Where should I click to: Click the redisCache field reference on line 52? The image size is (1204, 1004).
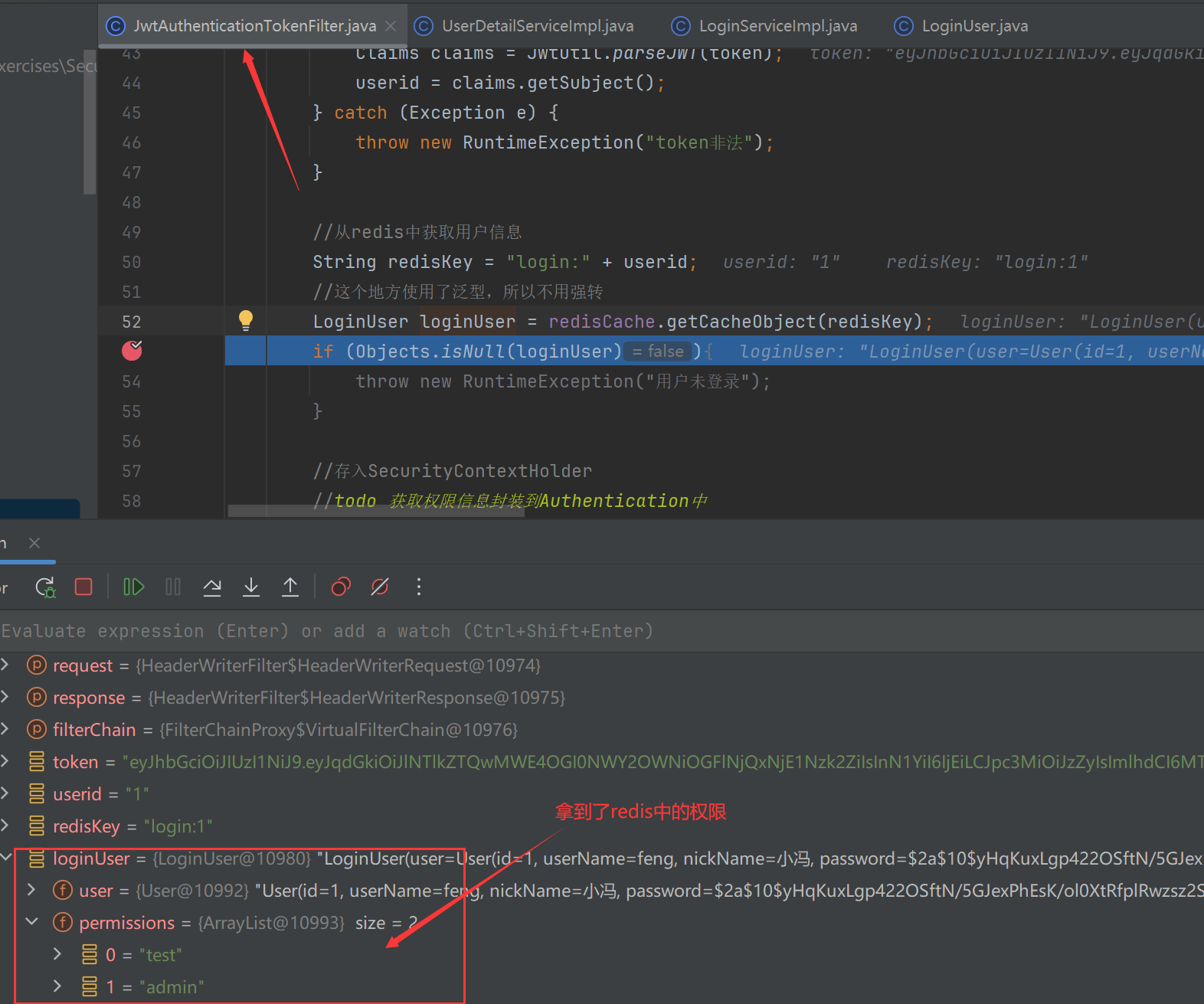[x=602, y=322]
